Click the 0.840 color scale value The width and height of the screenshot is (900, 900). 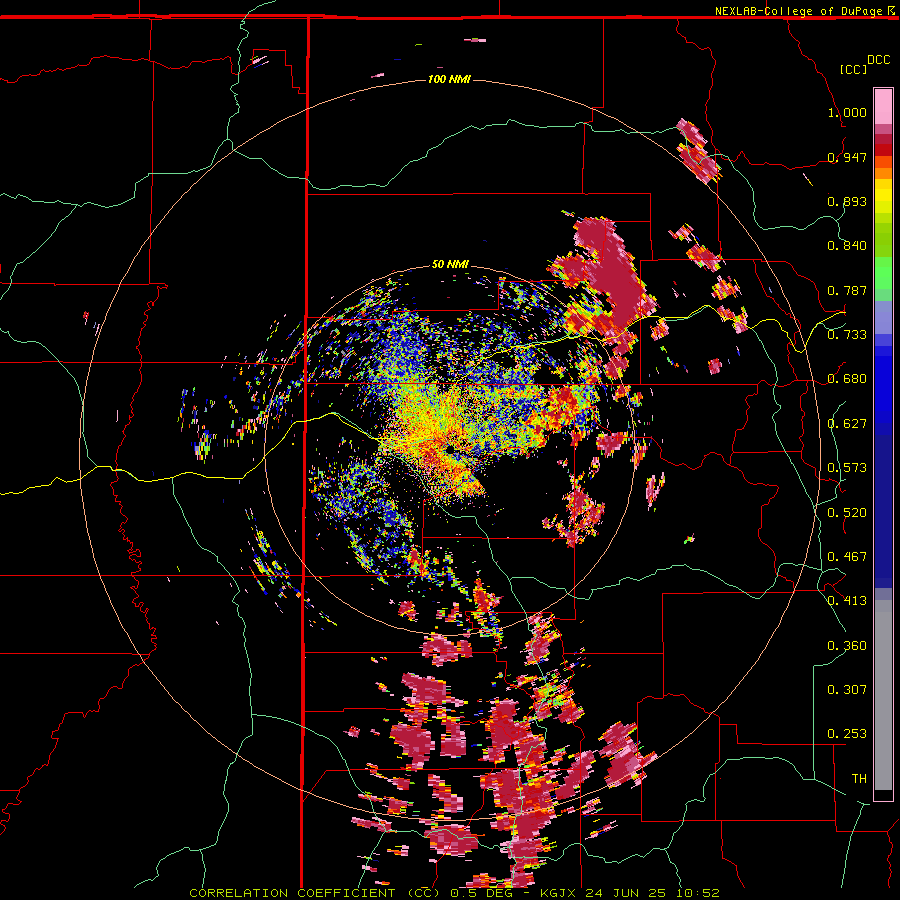(x=847, y=246)
